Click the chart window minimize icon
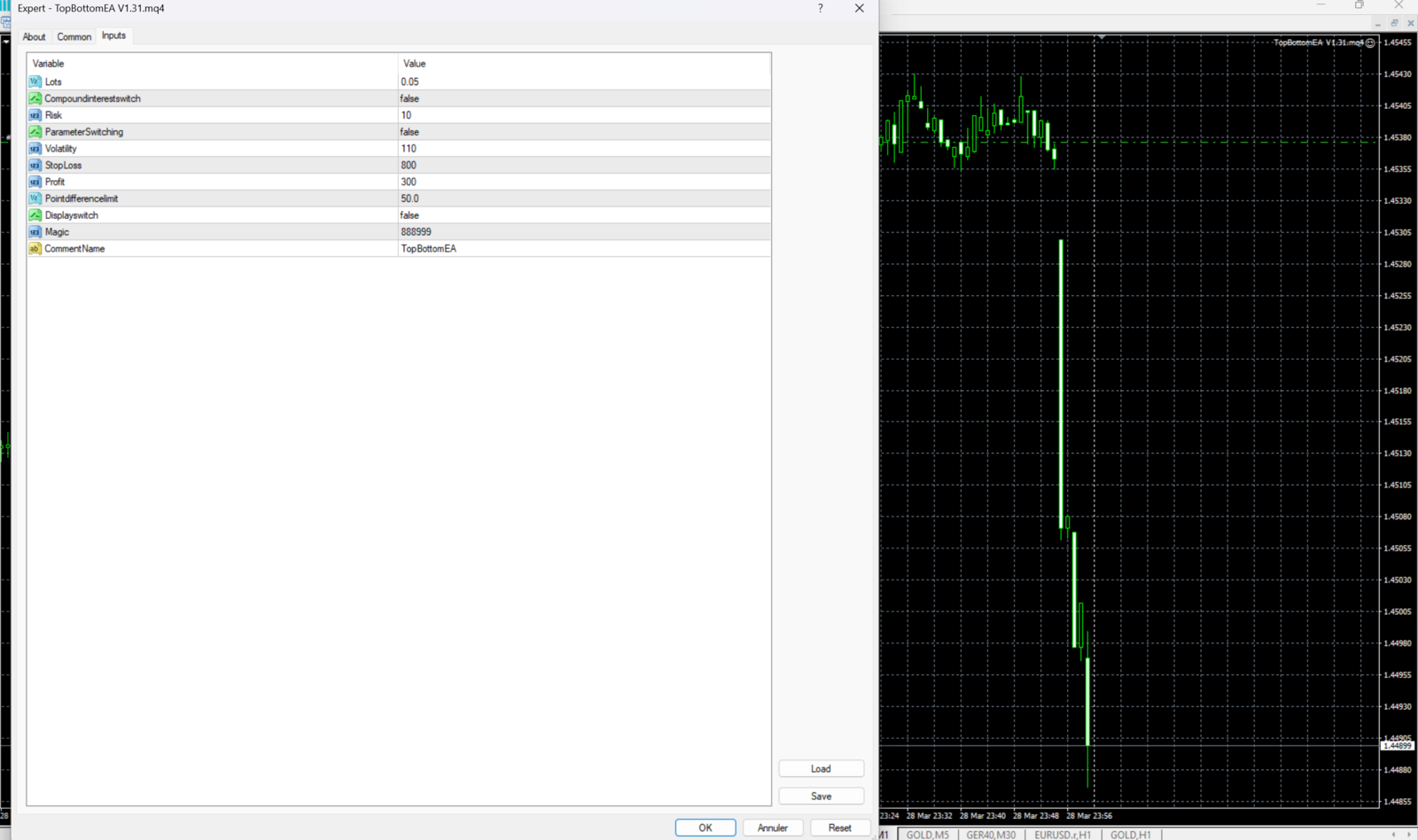The width and height of the screenshot is (1418, 840). coord(1378,23)
